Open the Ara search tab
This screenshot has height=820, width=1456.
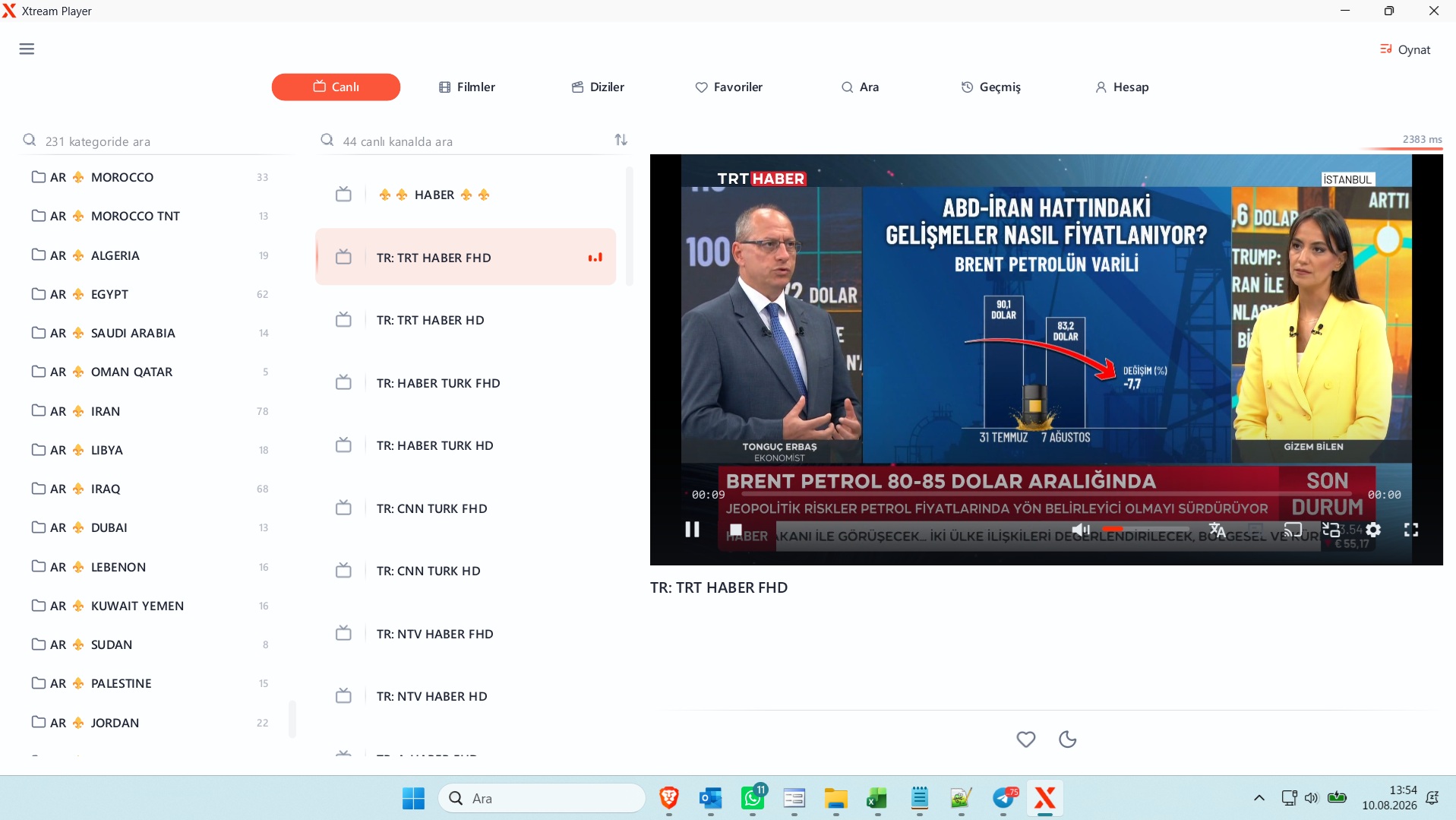click(861, 87)
